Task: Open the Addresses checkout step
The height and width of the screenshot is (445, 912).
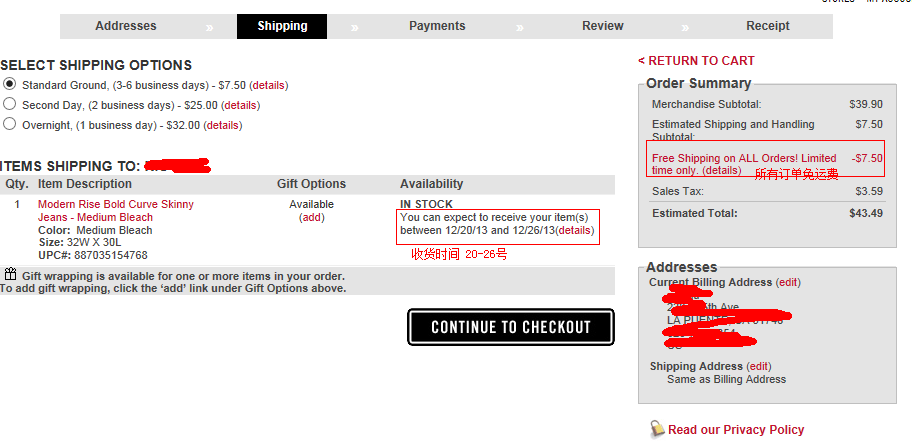Action: coord(126,26)
